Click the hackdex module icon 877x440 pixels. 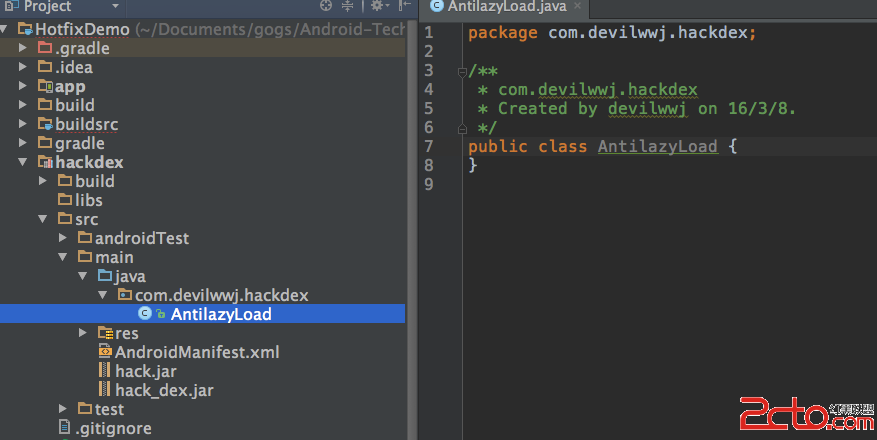[x=45, y=162]
